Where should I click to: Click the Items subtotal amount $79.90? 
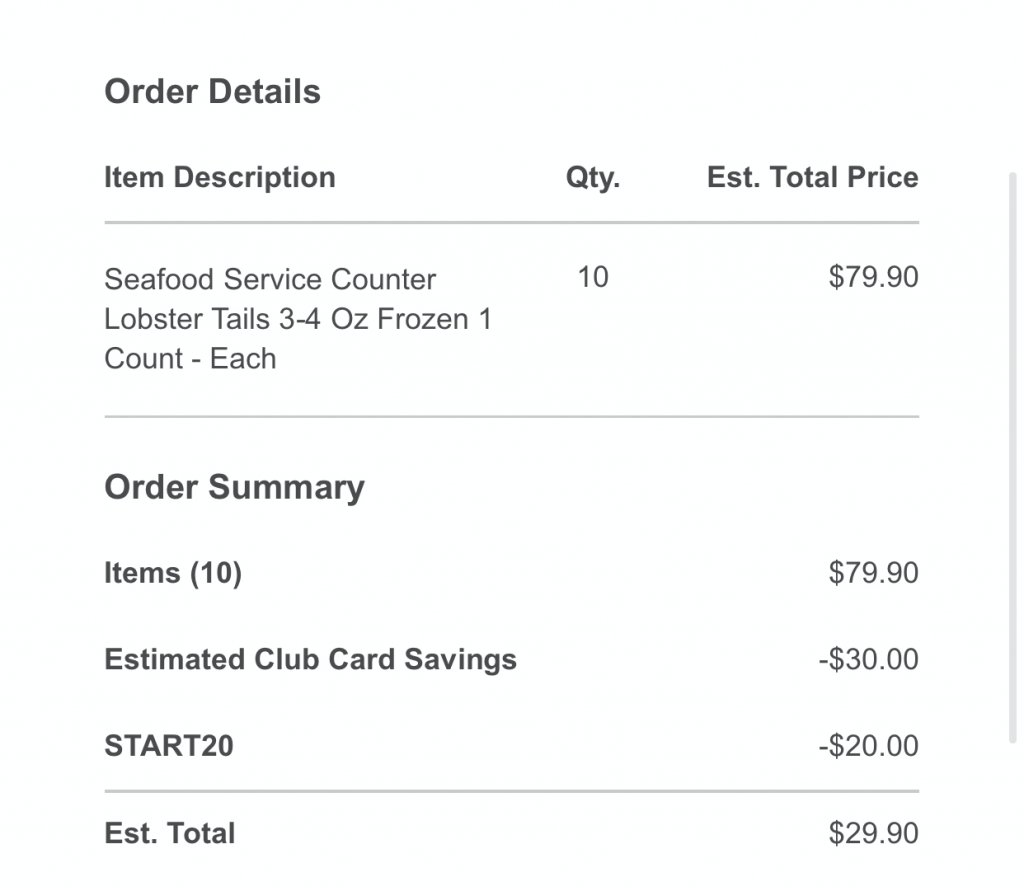point(873,574)
